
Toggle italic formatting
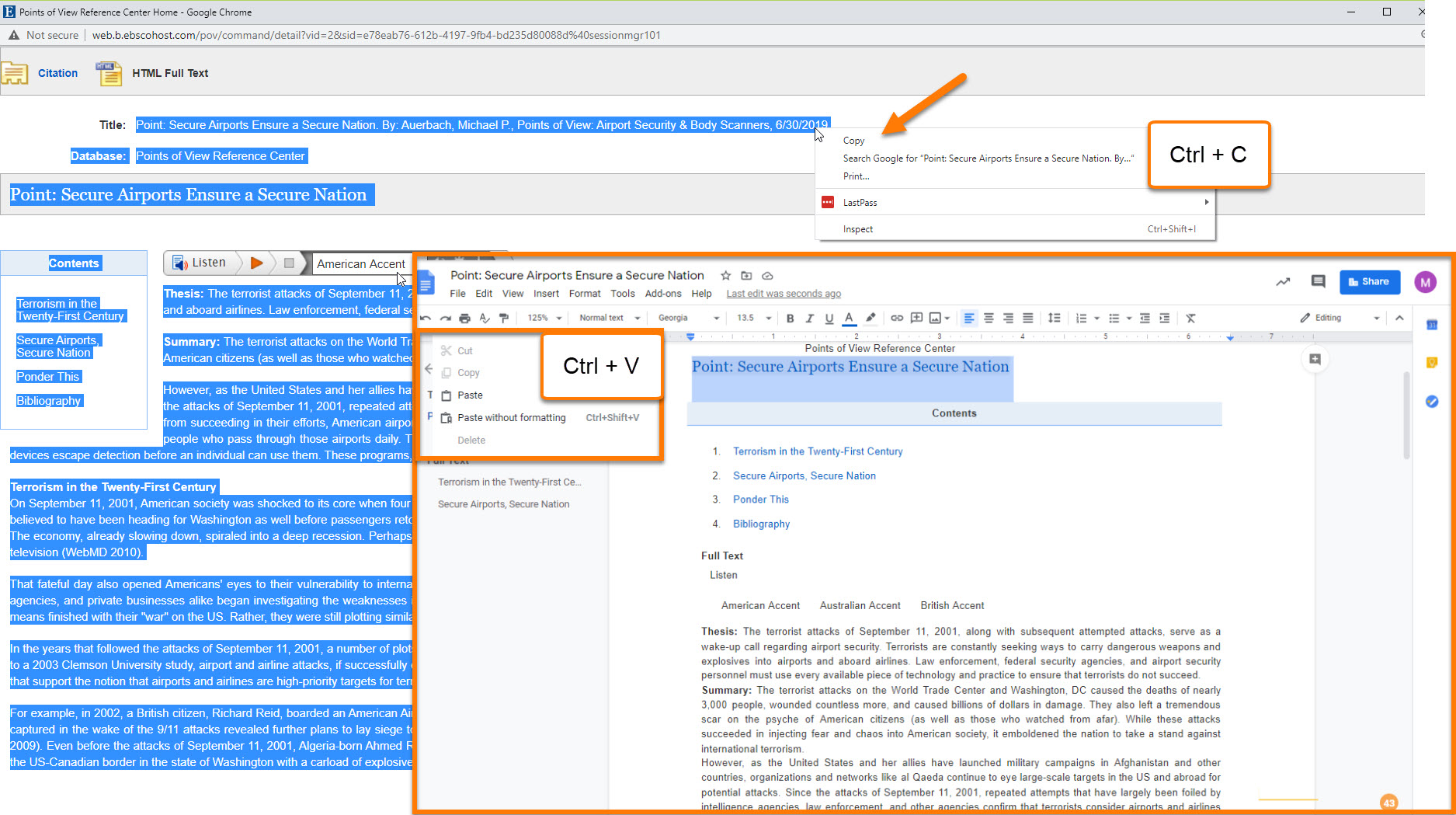tap(809, 318)
